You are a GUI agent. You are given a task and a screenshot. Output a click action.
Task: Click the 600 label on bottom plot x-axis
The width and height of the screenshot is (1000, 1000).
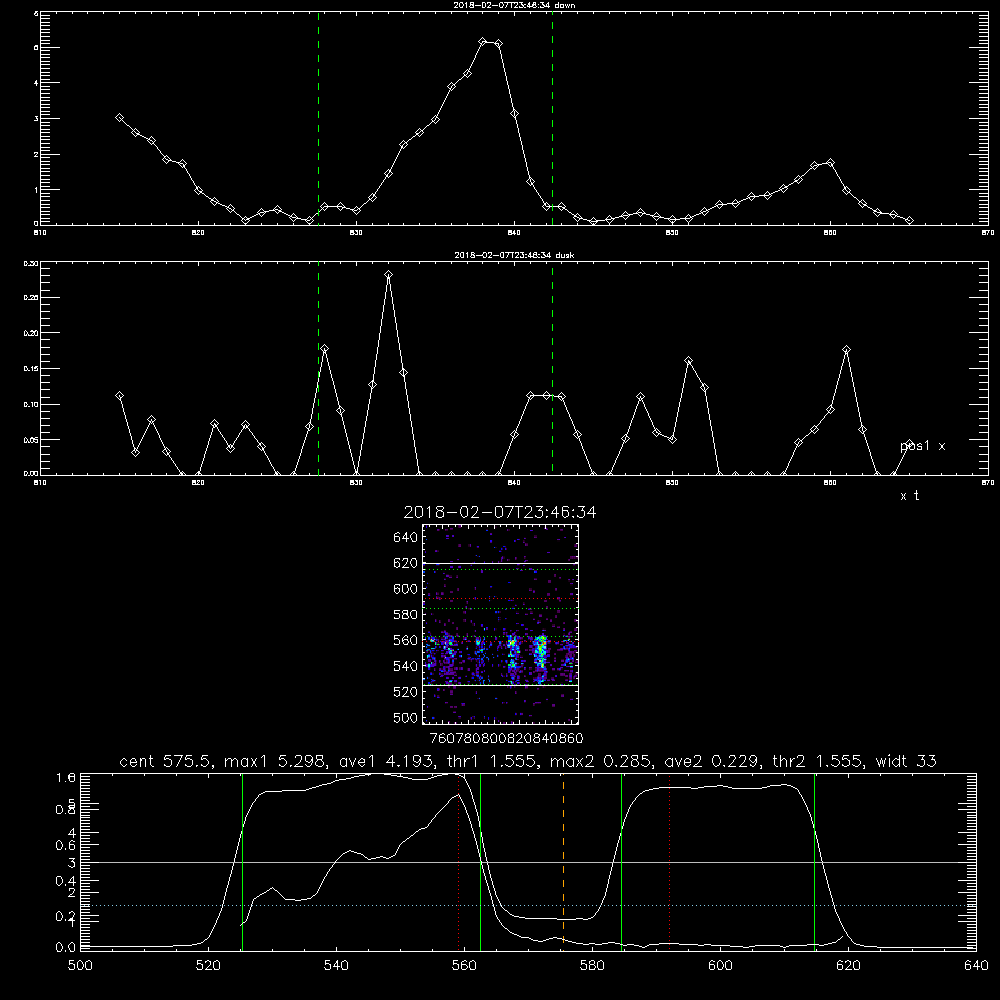click(x=721, y=966)
